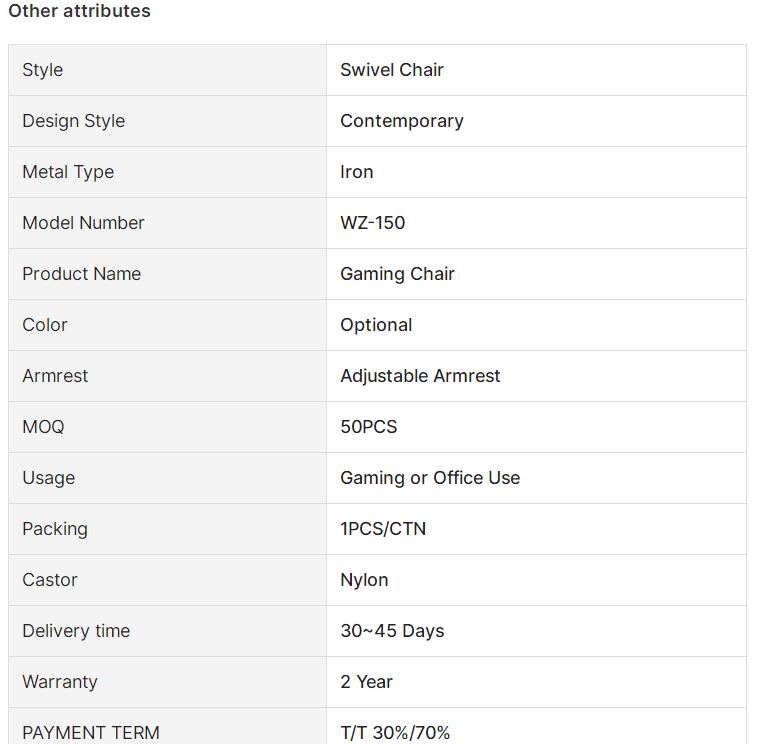Click the WZ-150 model number
Image resolution: width=757 pixels, height=744 pixels.
tap(373, 223)
